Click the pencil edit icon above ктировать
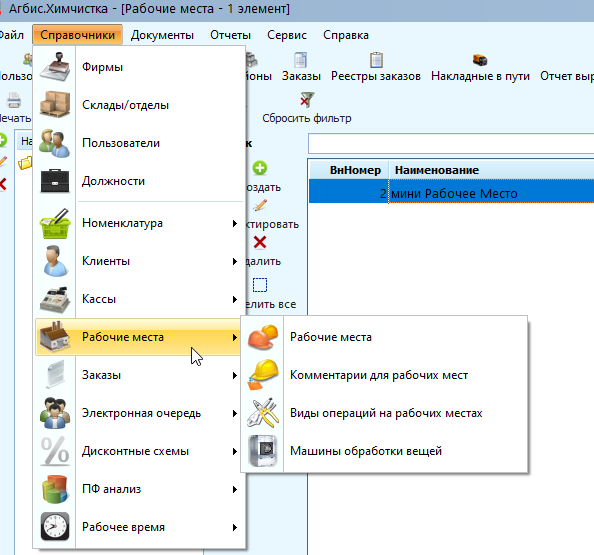 coord(260,205)
